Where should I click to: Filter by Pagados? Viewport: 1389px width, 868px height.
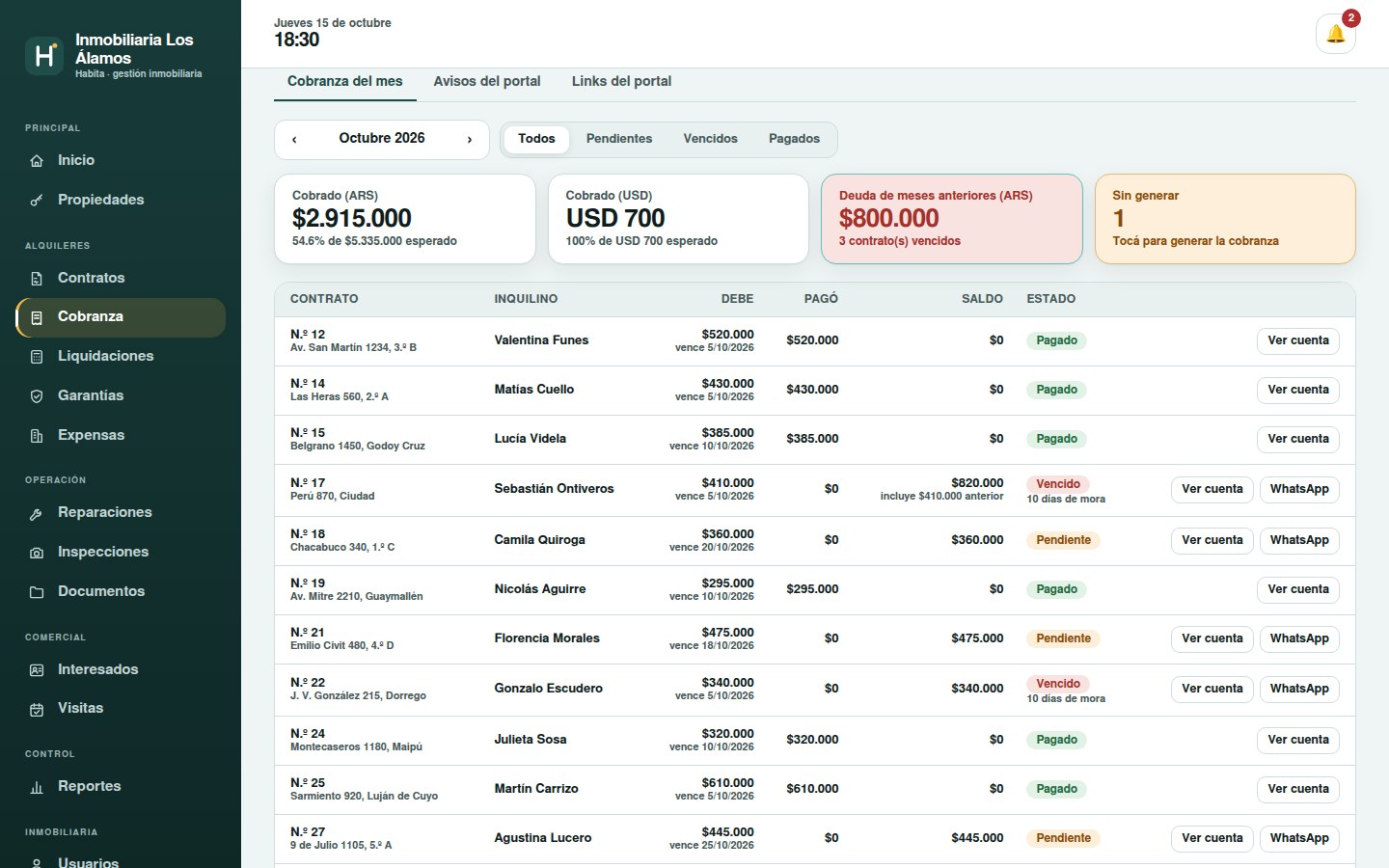pos(794,139)
